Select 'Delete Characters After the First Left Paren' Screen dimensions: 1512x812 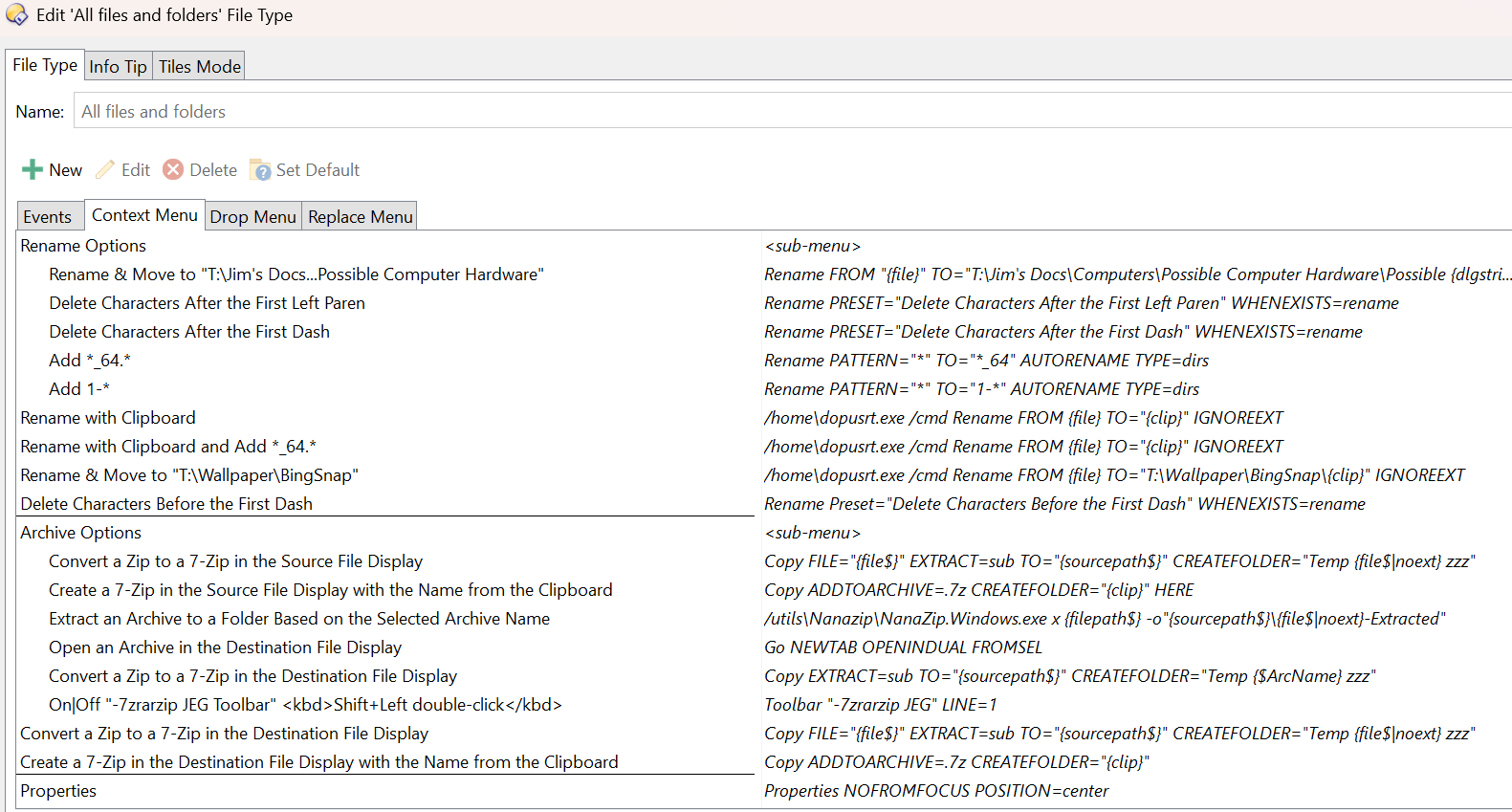tap(208, 303)
